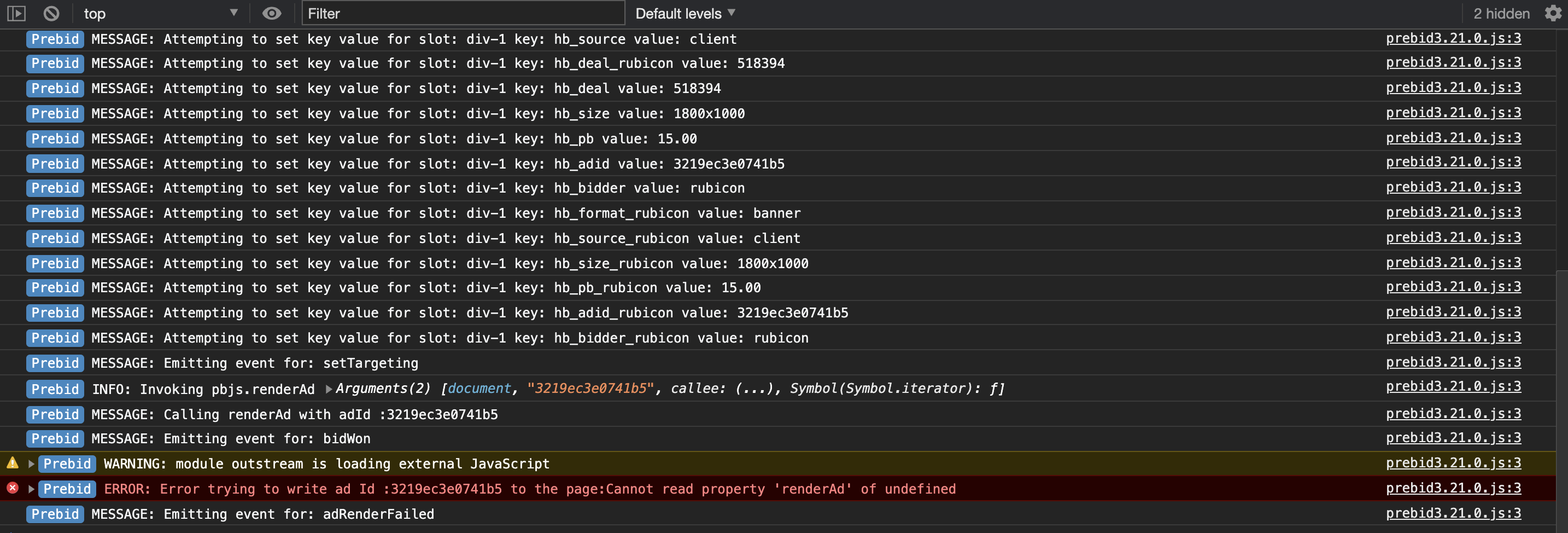Open prebid3.21.0.js:3 link on the error row

pyautogui.click(x=1454, y=489)
